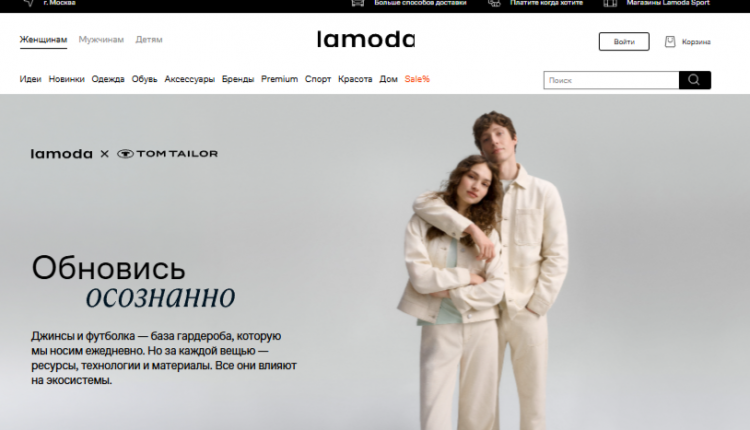Open the Обувь category menu
Viewport: 750px width, 430px height.
[144, 79]
